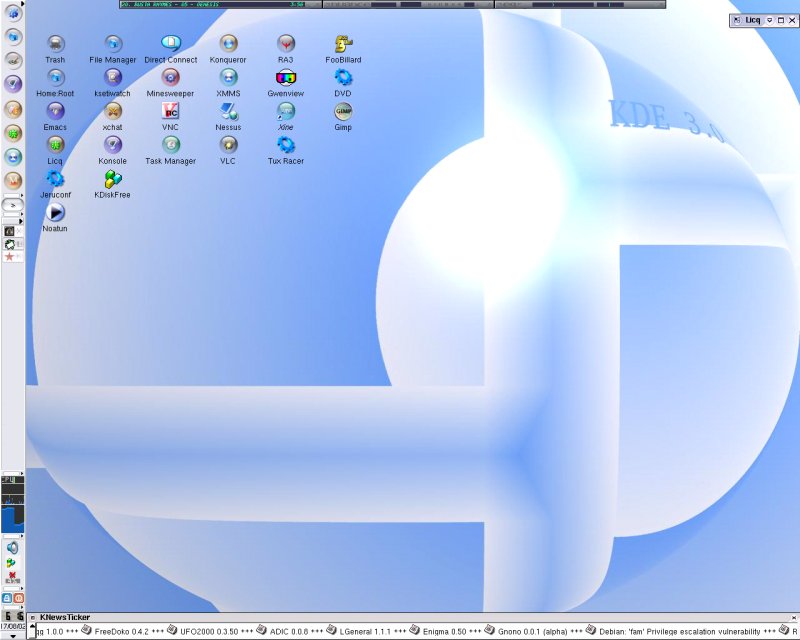Open the Licq window shade dropdown arrow
Image resolution: width=800 pixels, height=640 pixels.
[769, 20]
